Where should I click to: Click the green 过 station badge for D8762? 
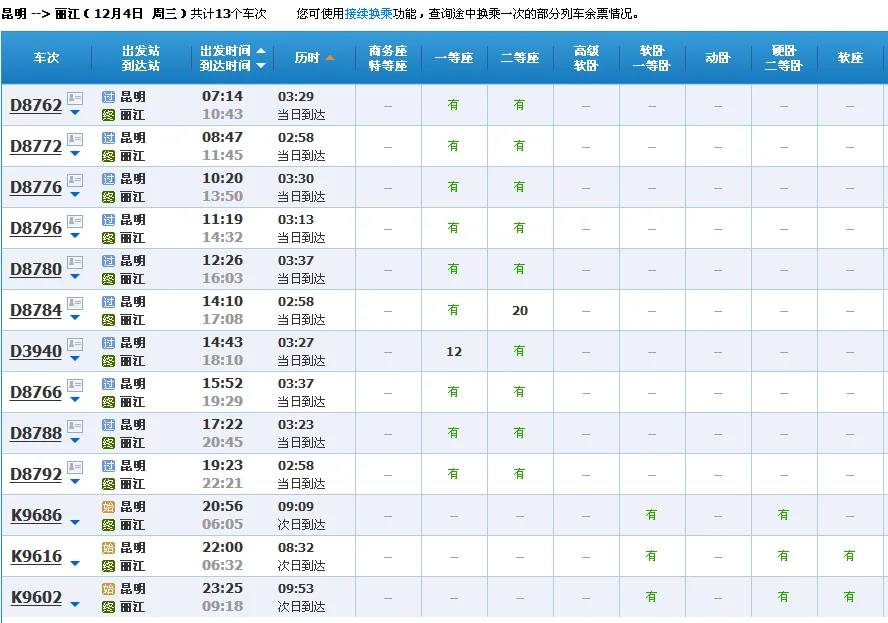click(106, 97)
